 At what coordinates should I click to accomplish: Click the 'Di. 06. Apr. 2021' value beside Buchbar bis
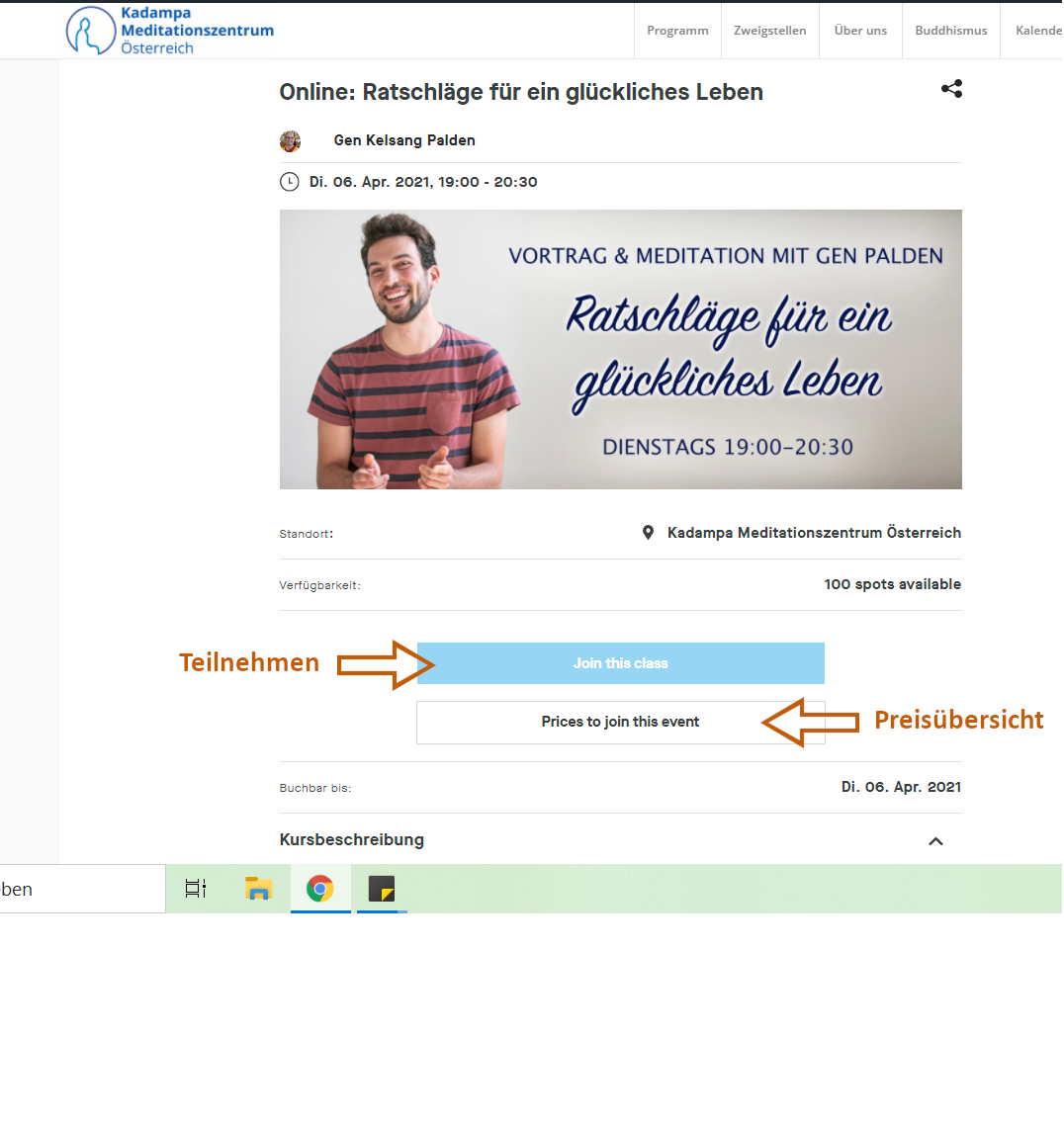click(x=901, y=787)
